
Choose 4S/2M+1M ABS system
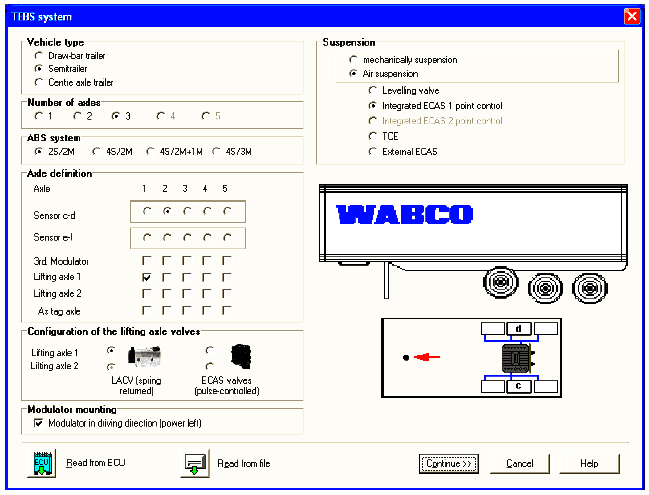tap(150, 151)
